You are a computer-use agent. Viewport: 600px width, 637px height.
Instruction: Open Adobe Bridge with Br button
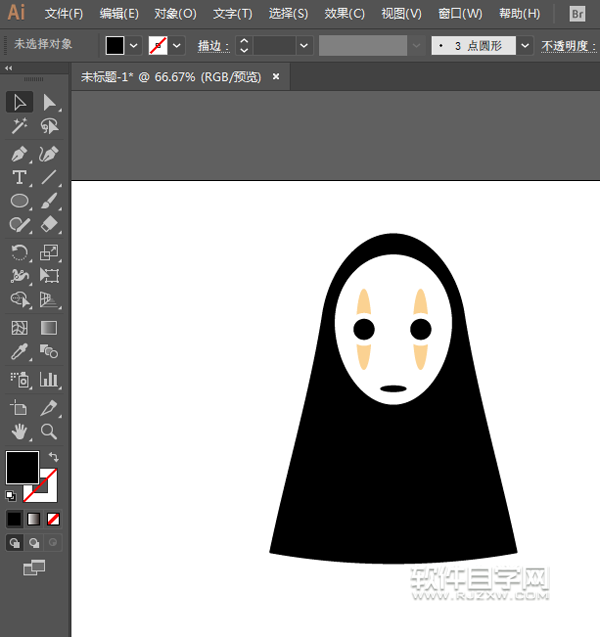tap(577, 14)
